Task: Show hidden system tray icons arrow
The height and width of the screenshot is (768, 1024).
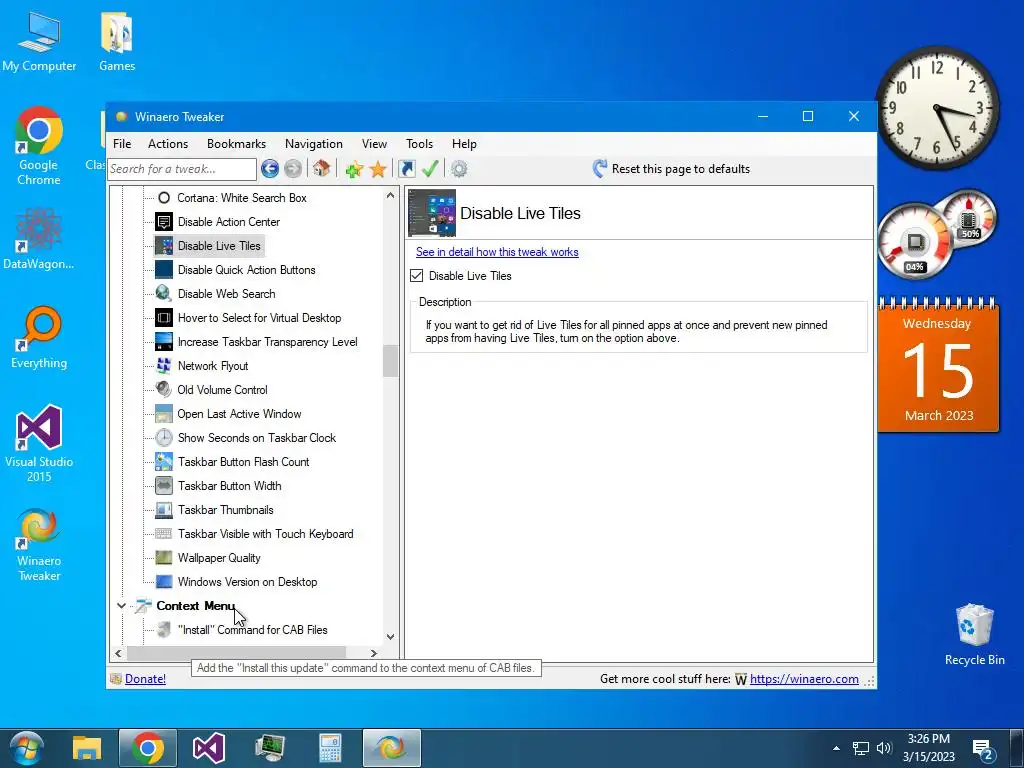Action: pyautogui.click(x=837, y=748)
